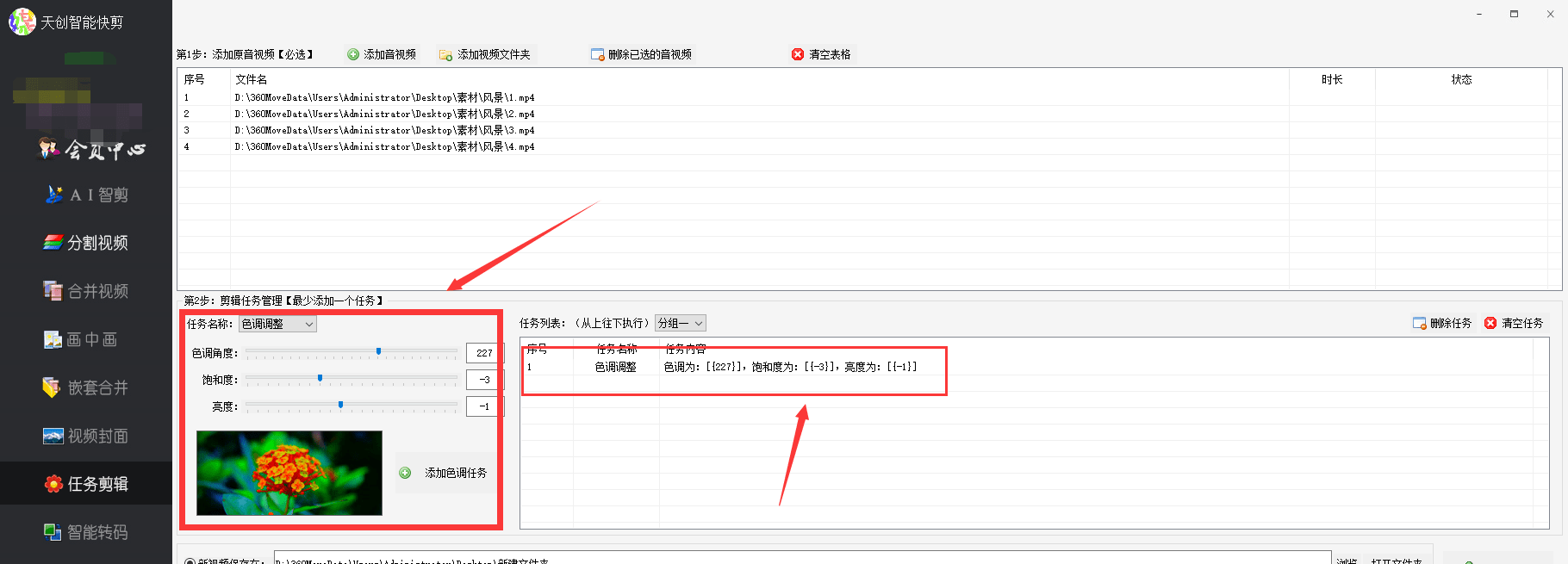Click the 色调角度 value field 227
Viewport: 1568px width, 564px height.
pos(483,353)
